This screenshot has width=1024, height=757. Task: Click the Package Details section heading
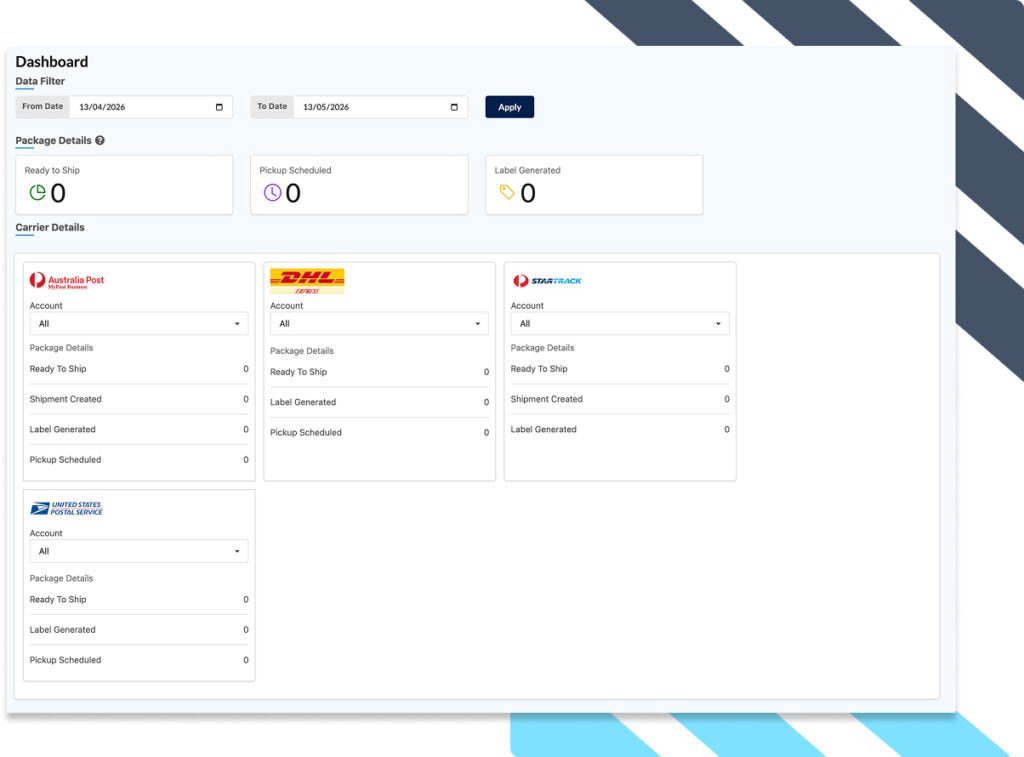coord(54,140)
